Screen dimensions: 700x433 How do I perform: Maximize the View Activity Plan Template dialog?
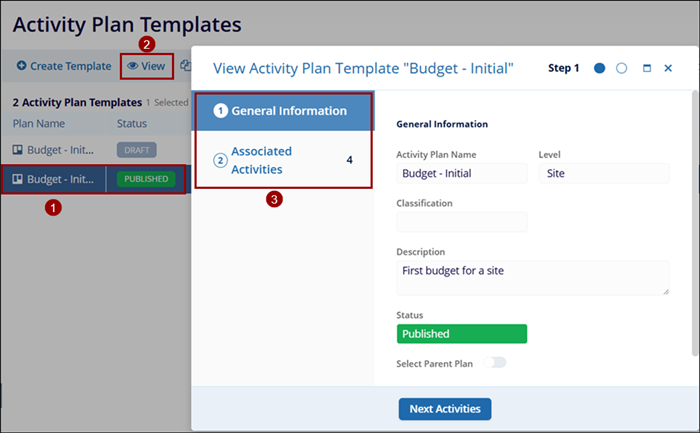click(647, 68)
